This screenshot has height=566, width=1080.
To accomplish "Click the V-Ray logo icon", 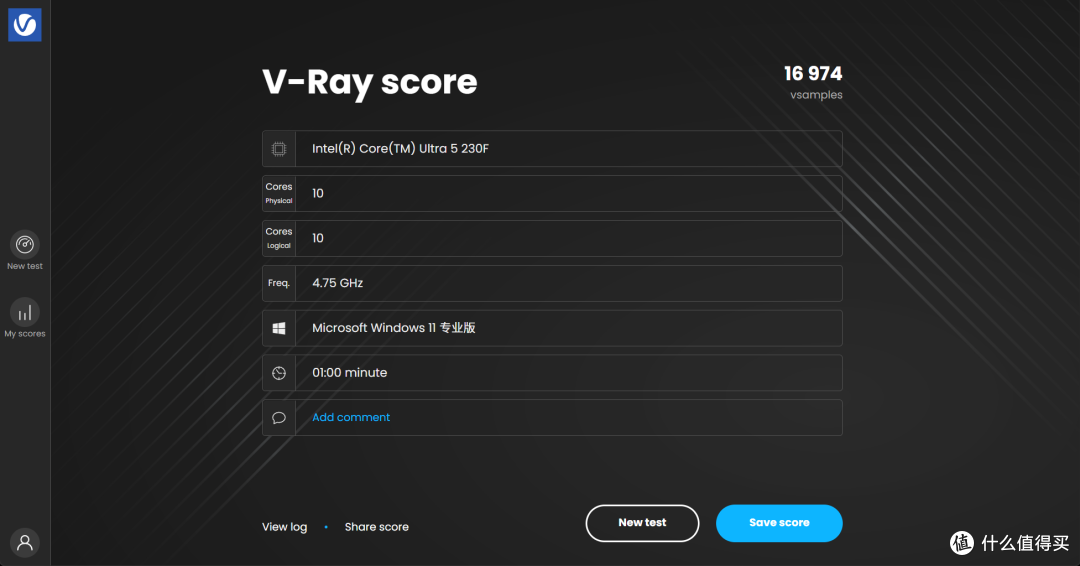I will (x=25, y=25).
